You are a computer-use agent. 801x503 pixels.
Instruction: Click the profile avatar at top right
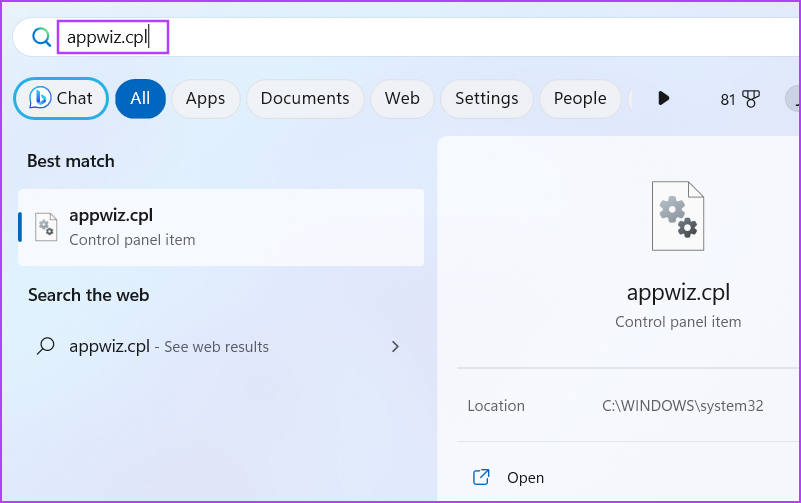793,99
